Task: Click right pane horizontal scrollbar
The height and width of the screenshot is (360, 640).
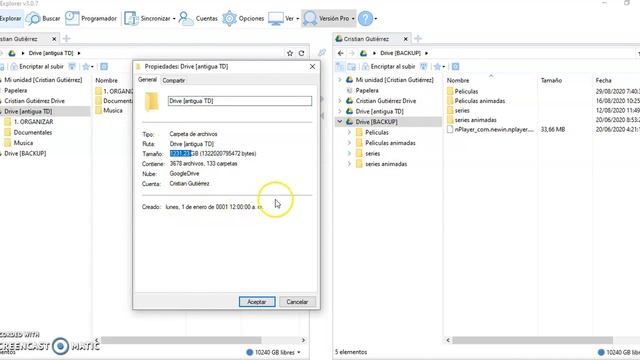Action: [532, 340]
